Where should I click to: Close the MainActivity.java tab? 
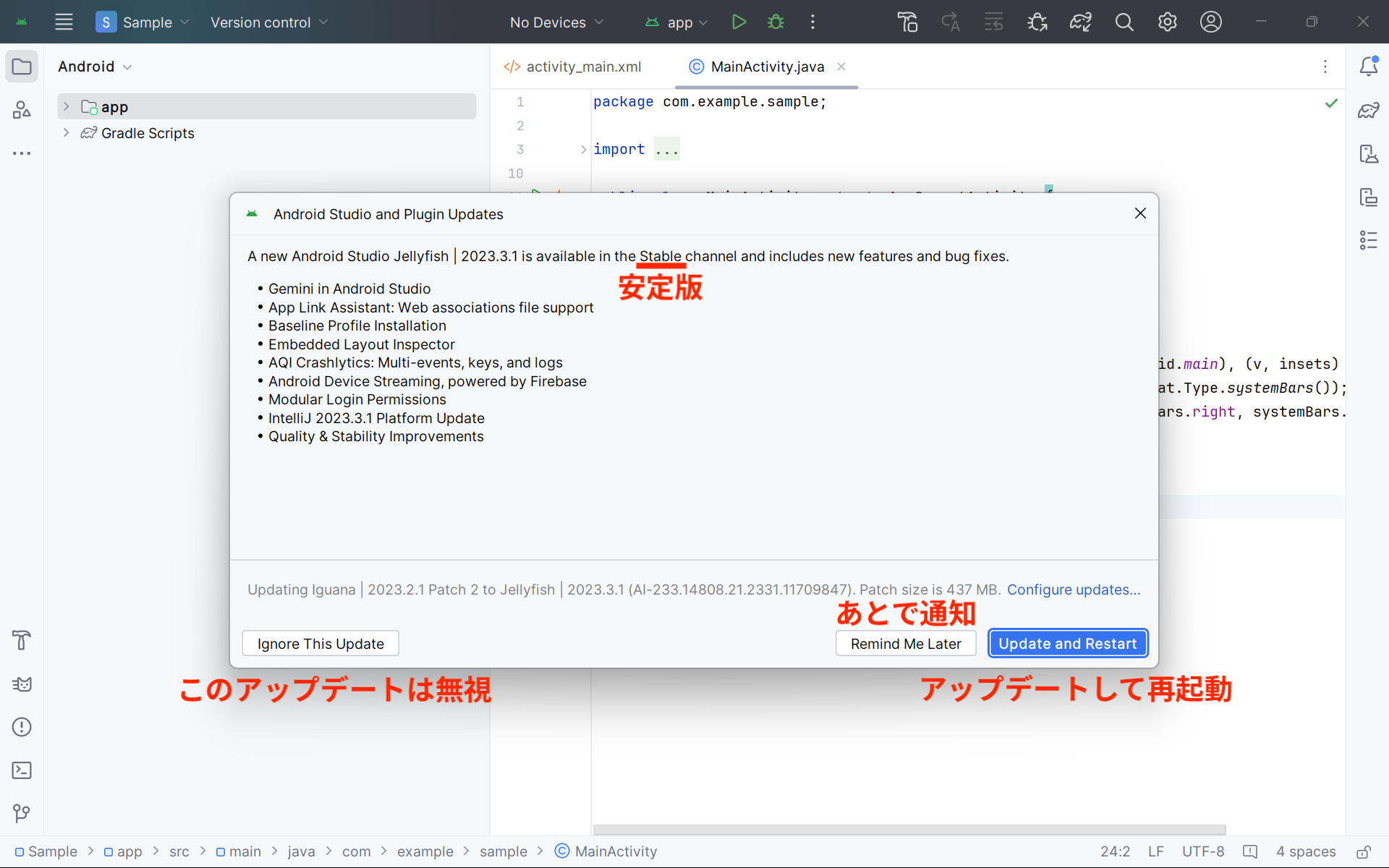841,67
